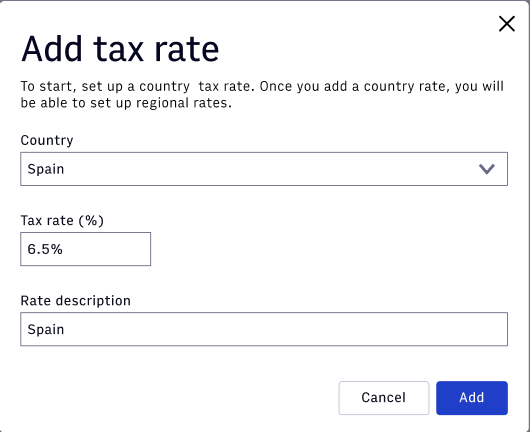The width and height of the screenshot is (530, 432).
Task: Close the Add tax rate dialog
Action: tap(507, 24)
